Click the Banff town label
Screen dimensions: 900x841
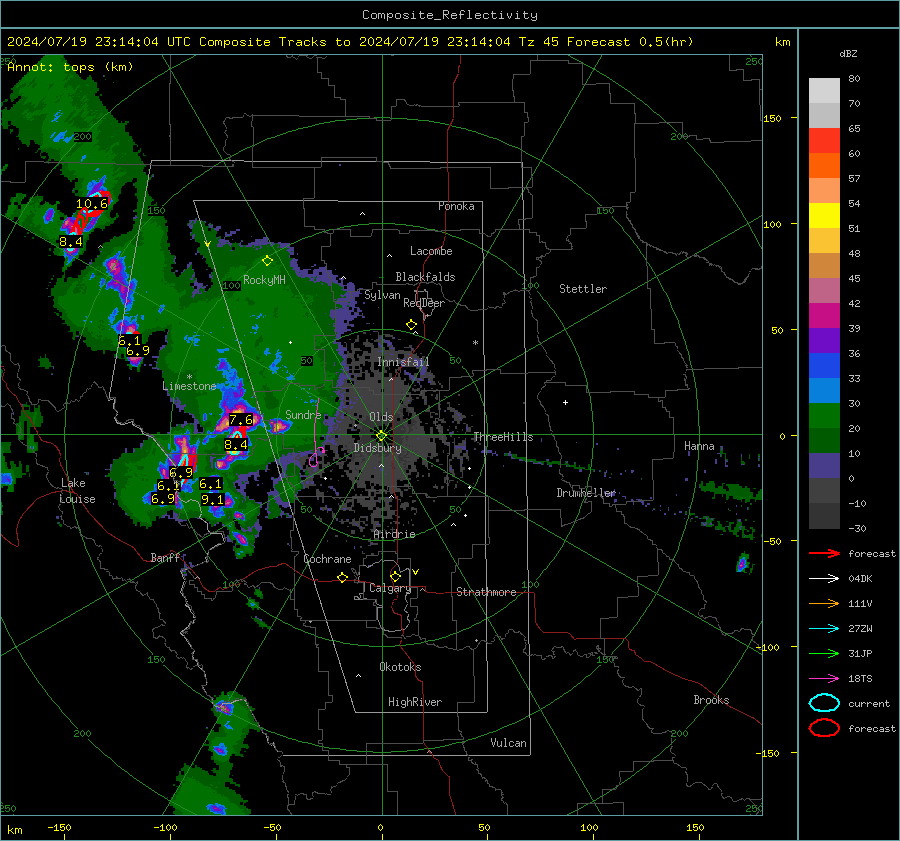click(x=165, y=557)
